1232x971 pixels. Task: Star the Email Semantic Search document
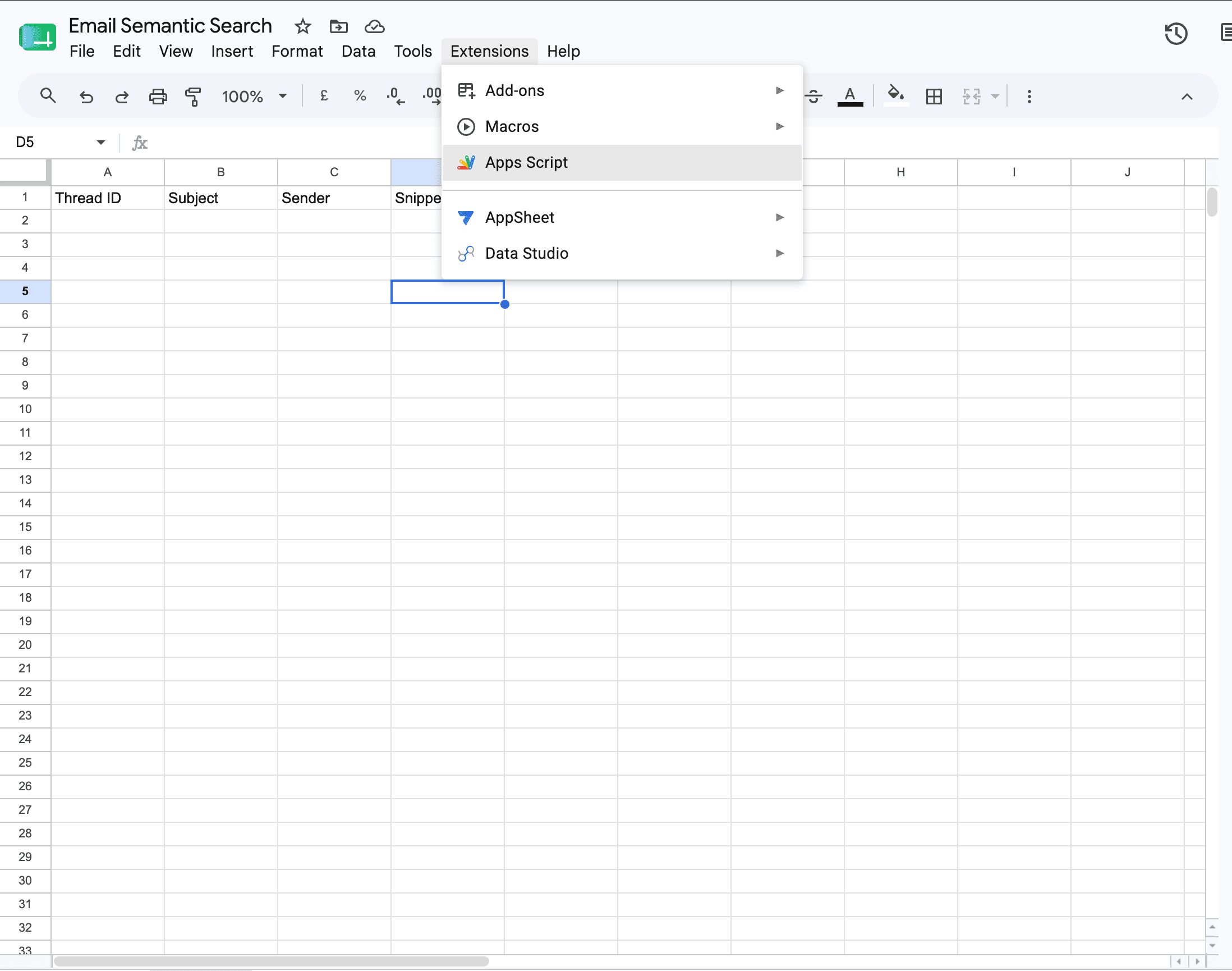point(303,27)
